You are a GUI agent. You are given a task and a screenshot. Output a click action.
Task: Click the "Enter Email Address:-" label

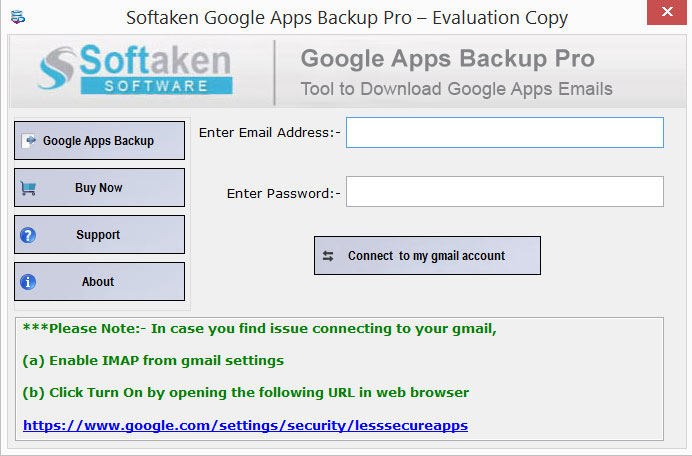270,132
